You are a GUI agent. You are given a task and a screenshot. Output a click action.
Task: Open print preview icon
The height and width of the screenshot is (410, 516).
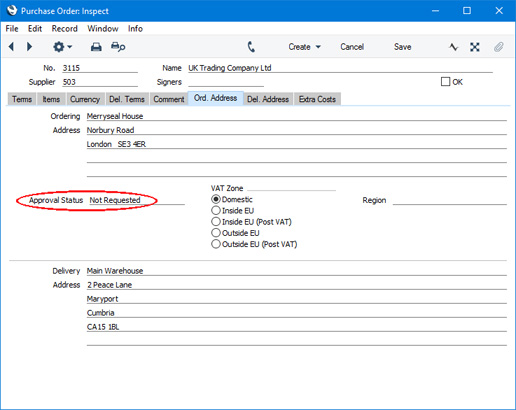[118, 47]
